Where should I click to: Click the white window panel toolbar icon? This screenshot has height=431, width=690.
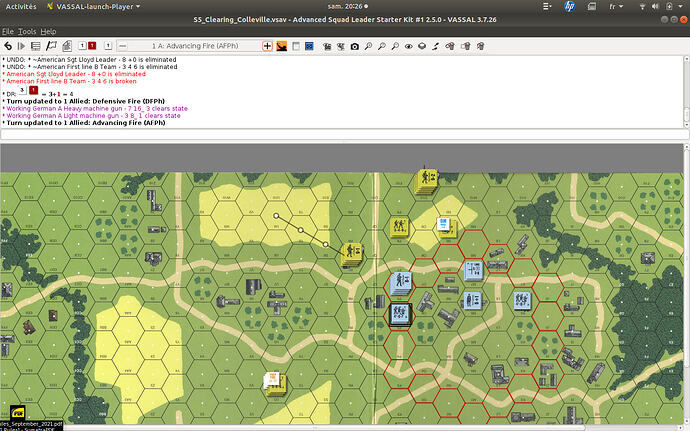tap(296, 46)
